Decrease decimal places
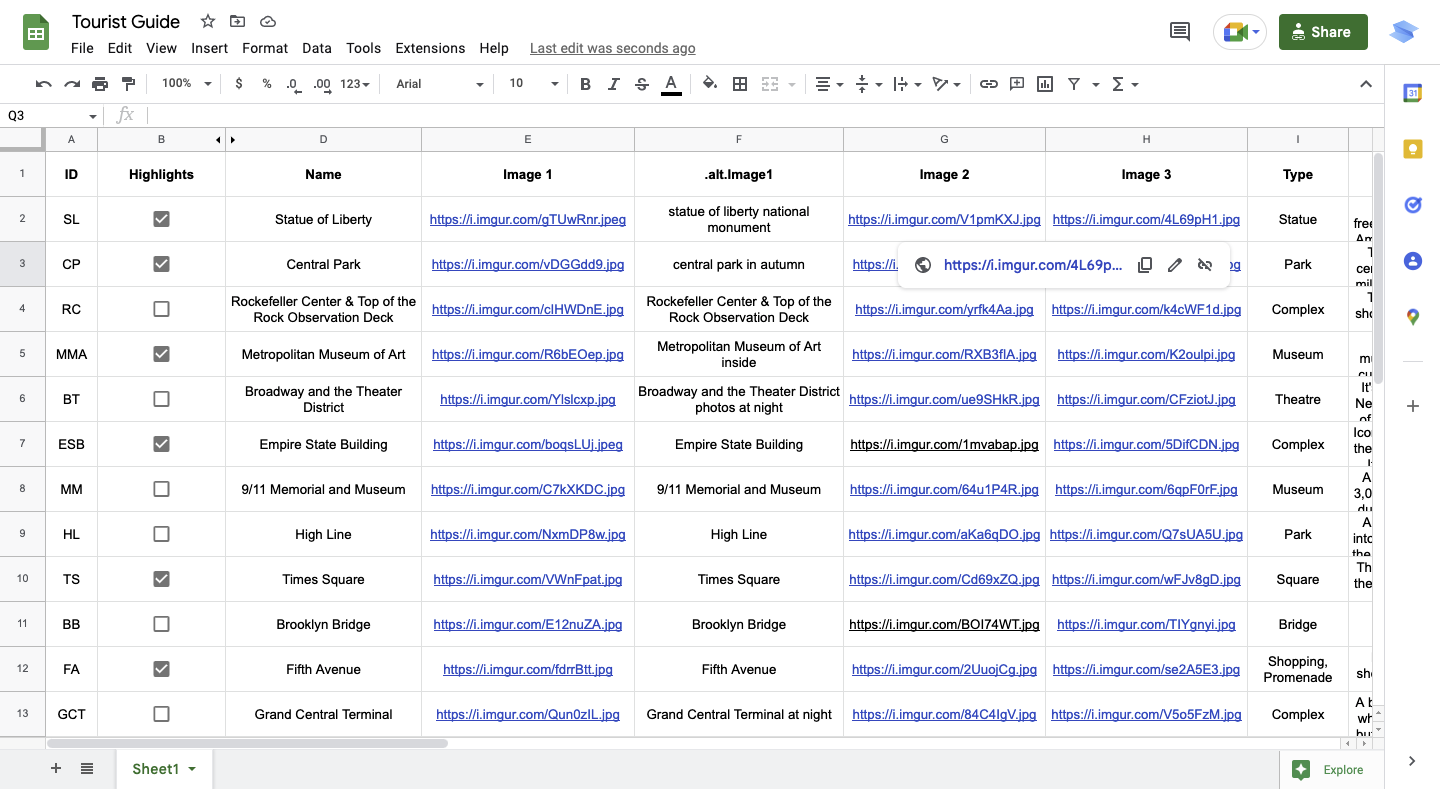Viewport: 1440px width, 789px height. tap(293, 84)
